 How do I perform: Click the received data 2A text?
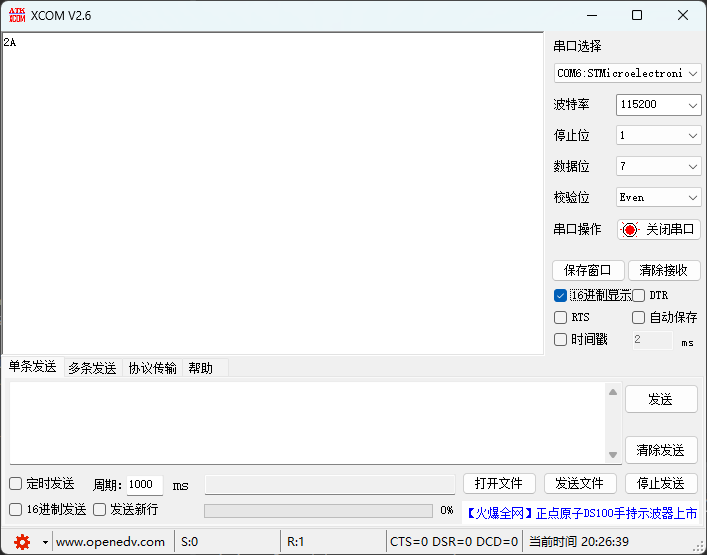click(9, 42)
